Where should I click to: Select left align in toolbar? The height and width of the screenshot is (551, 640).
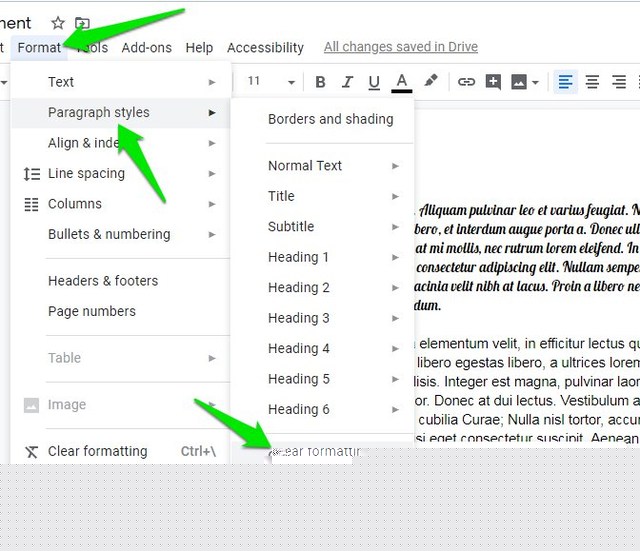(x=565, y=82)
